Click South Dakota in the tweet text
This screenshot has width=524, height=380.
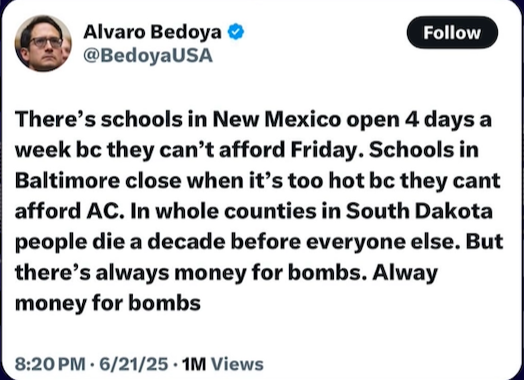419,211
